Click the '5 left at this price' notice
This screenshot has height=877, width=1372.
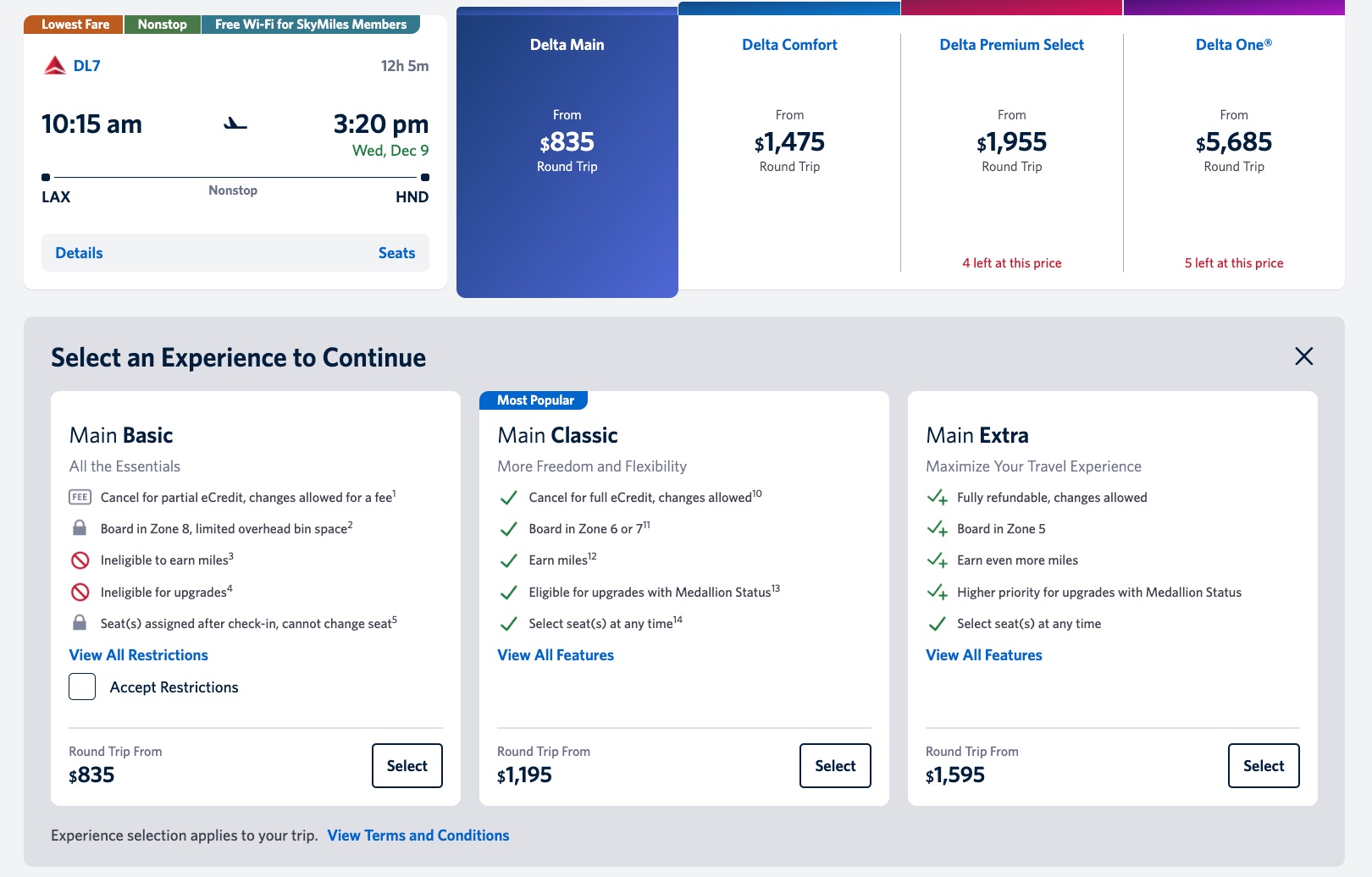[1234, 263]
